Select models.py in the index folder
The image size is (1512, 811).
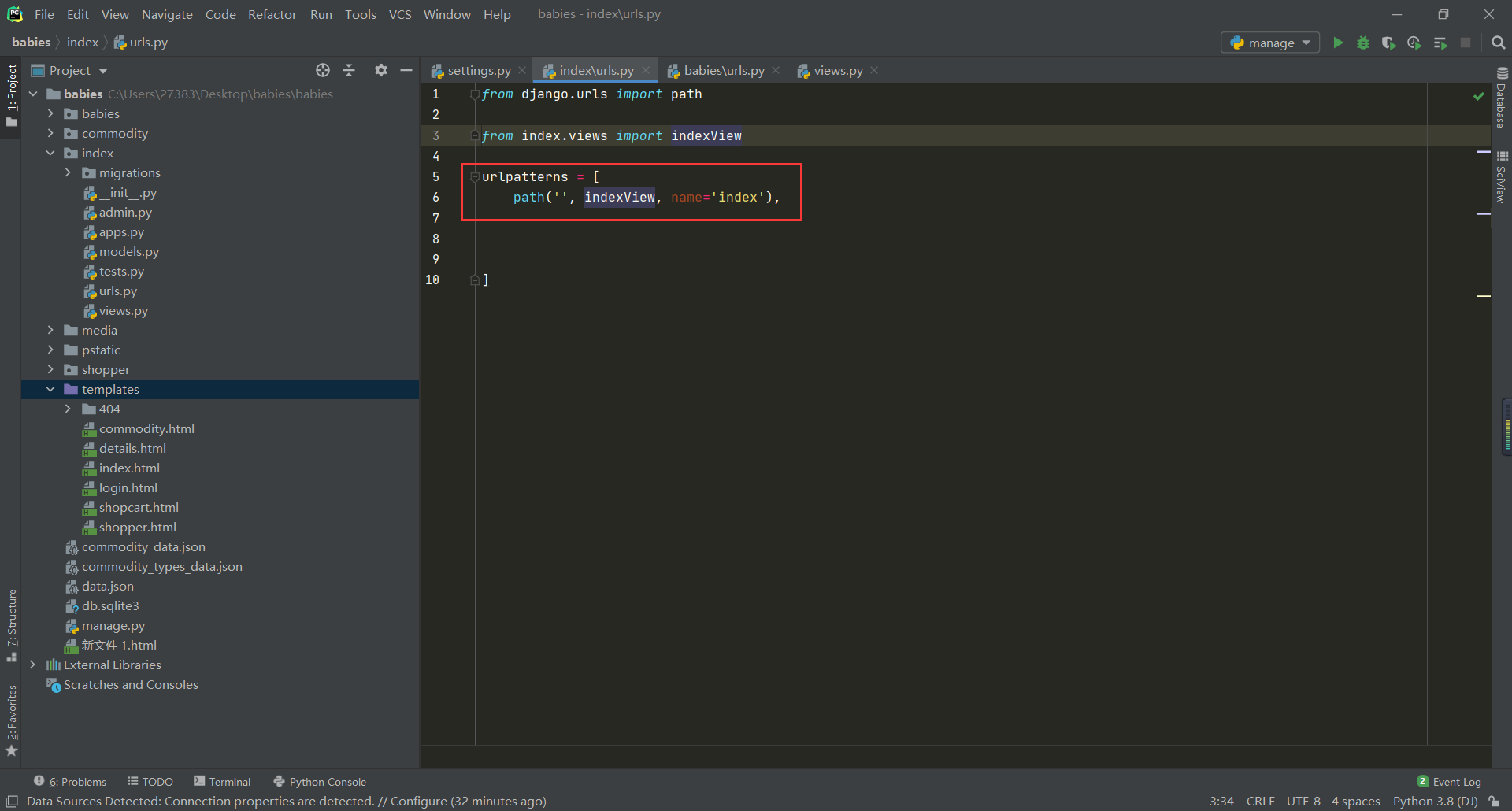pos(128,251)
